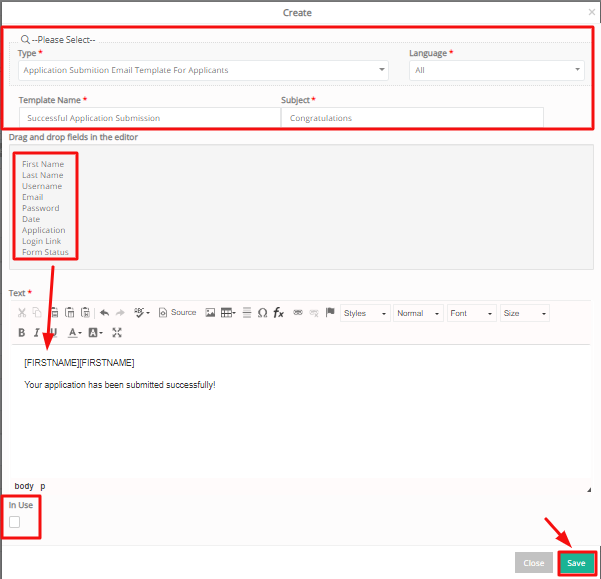
Task: Click Paste as plain text icon
Action: 70,313
